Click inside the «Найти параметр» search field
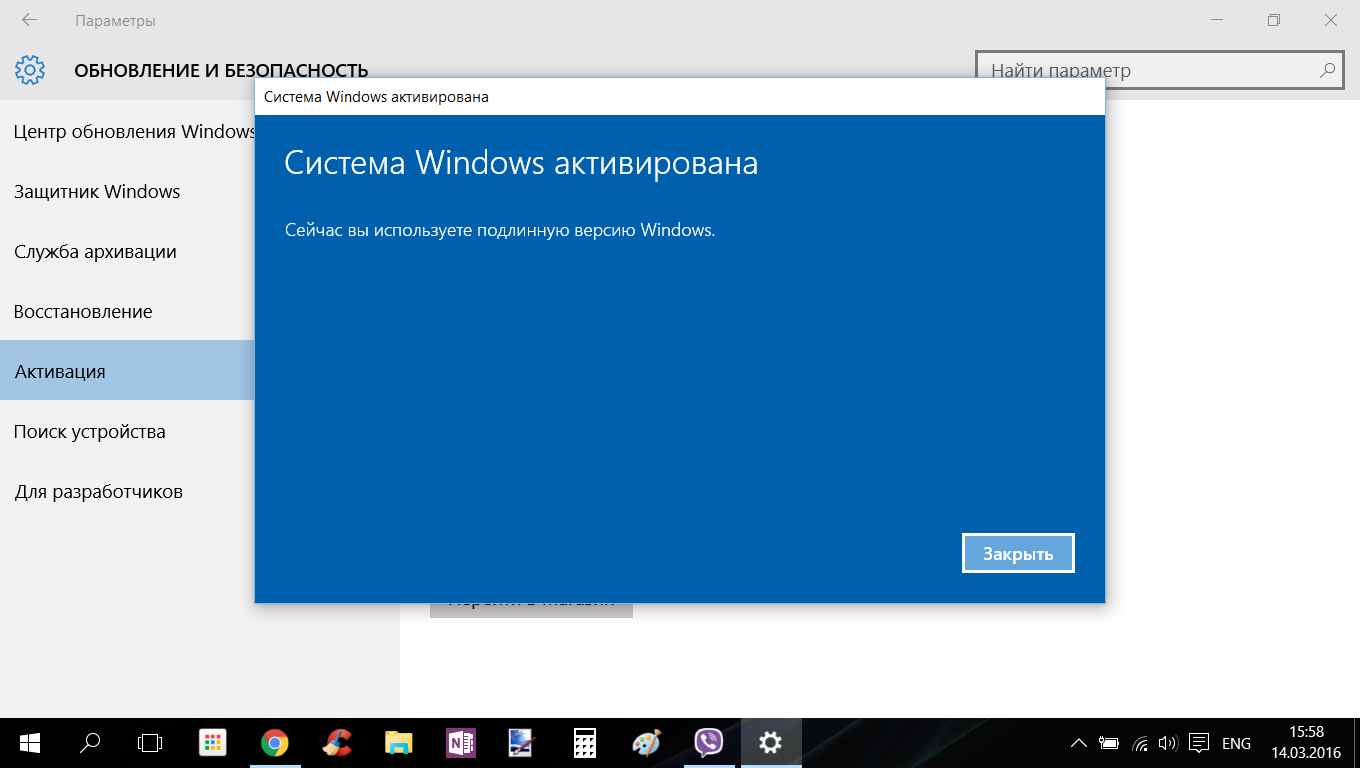The width and height of the screenshot is (1360, 768). tap(1160, 70)
